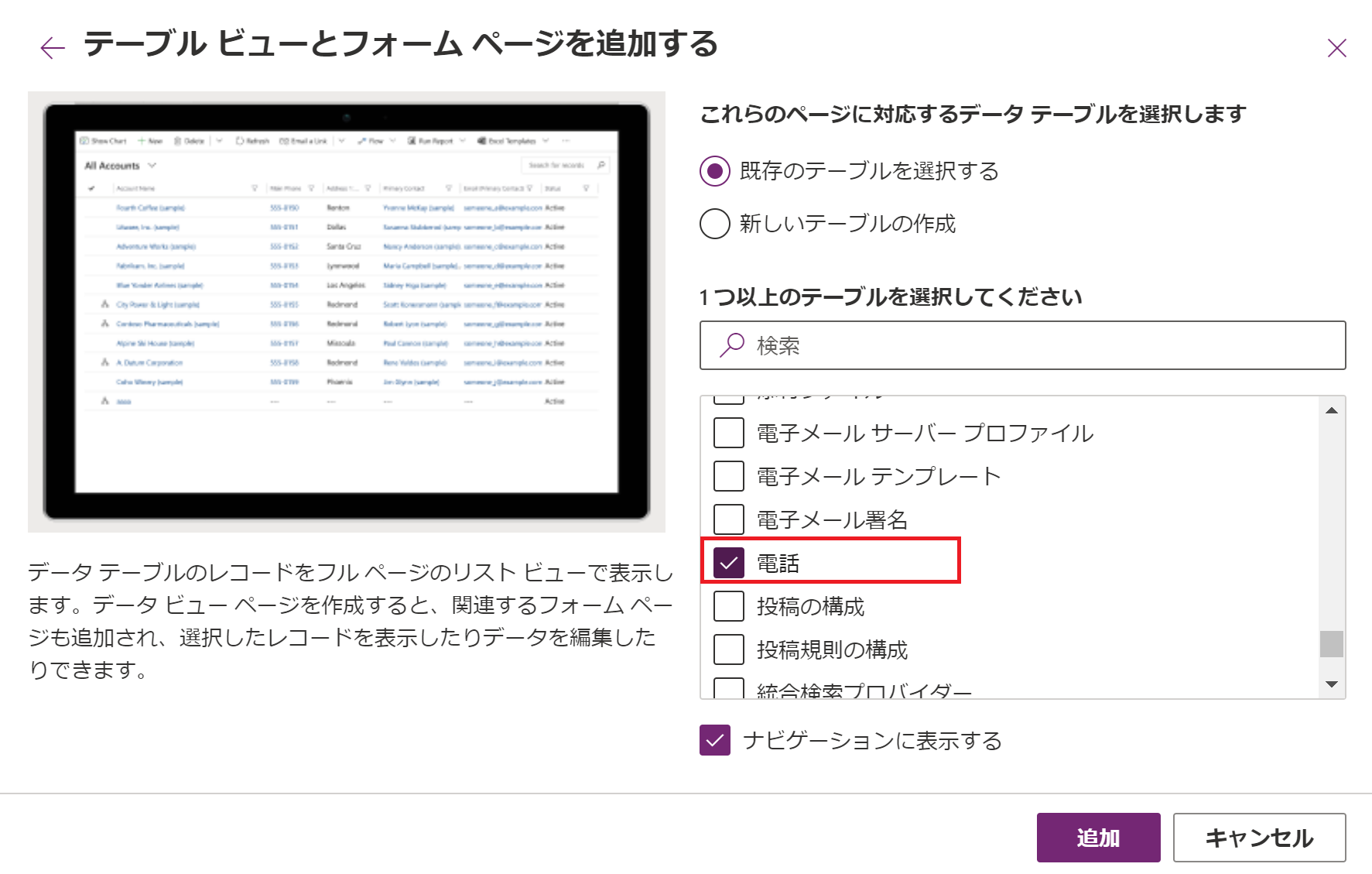Click the tablet preview image
This screenshot has height=874, width=1372.
pyautogui.click(x=347, y=312)
